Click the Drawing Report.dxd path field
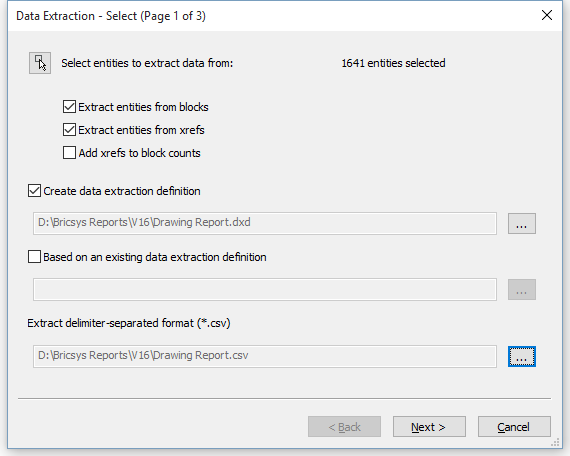 pos(265,223)
